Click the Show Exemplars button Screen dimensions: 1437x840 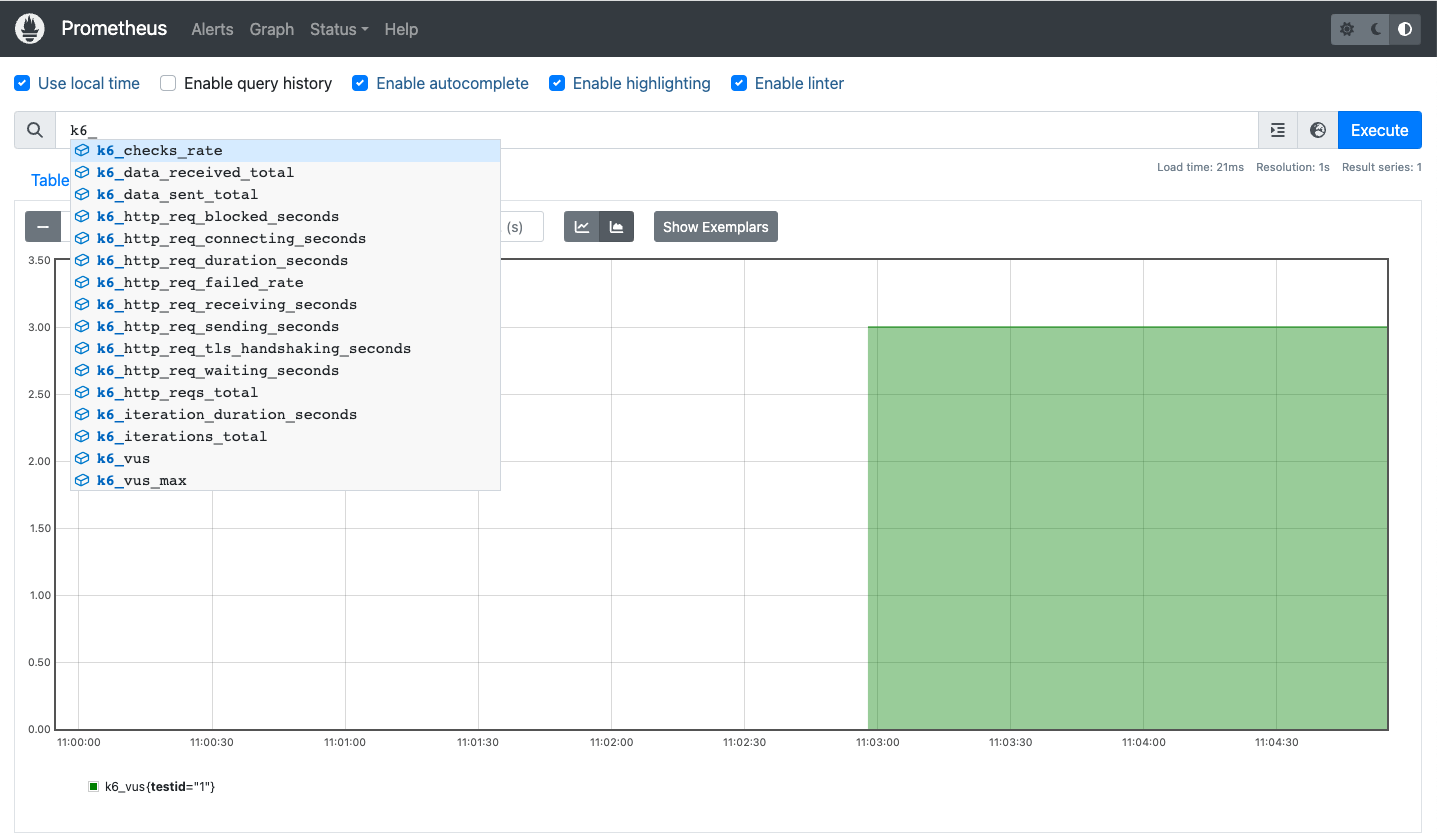[x=715, y=226]
